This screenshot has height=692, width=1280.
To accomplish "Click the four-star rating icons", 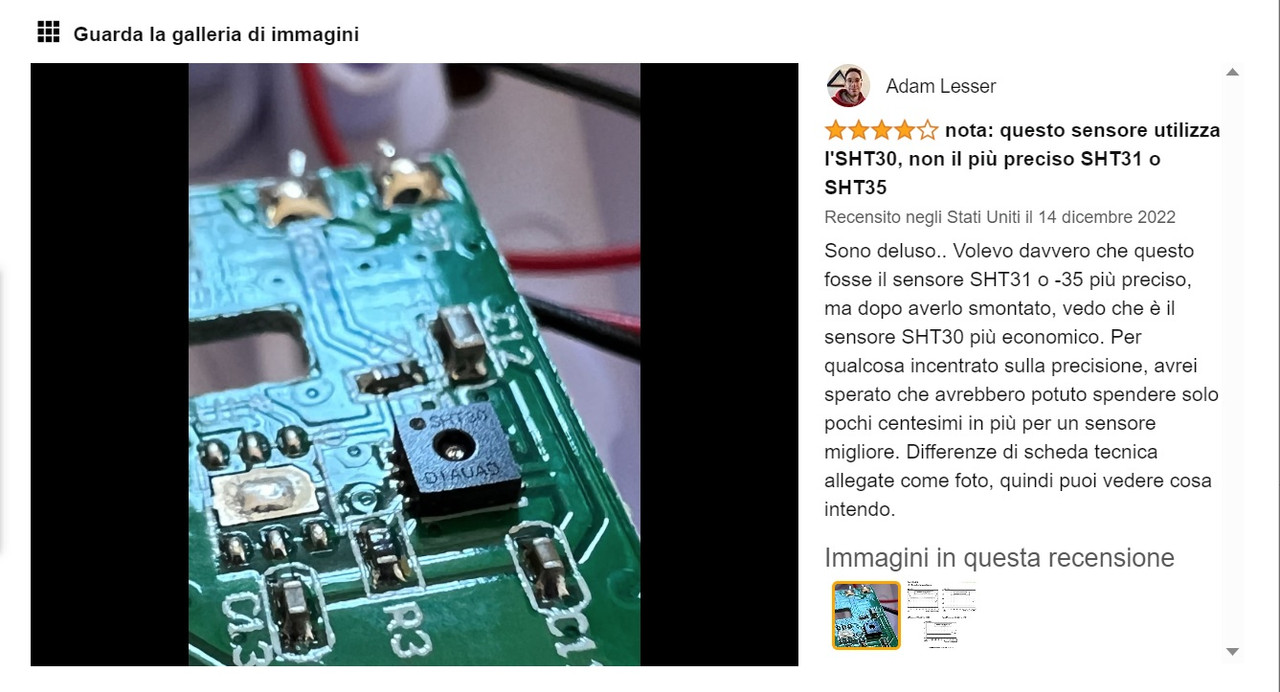I will 882,130.
